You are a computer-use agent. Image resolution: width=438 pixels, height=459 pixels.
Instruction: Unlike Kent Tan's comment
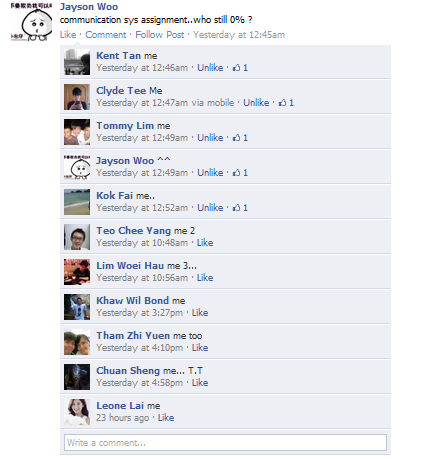pos(210,68)
